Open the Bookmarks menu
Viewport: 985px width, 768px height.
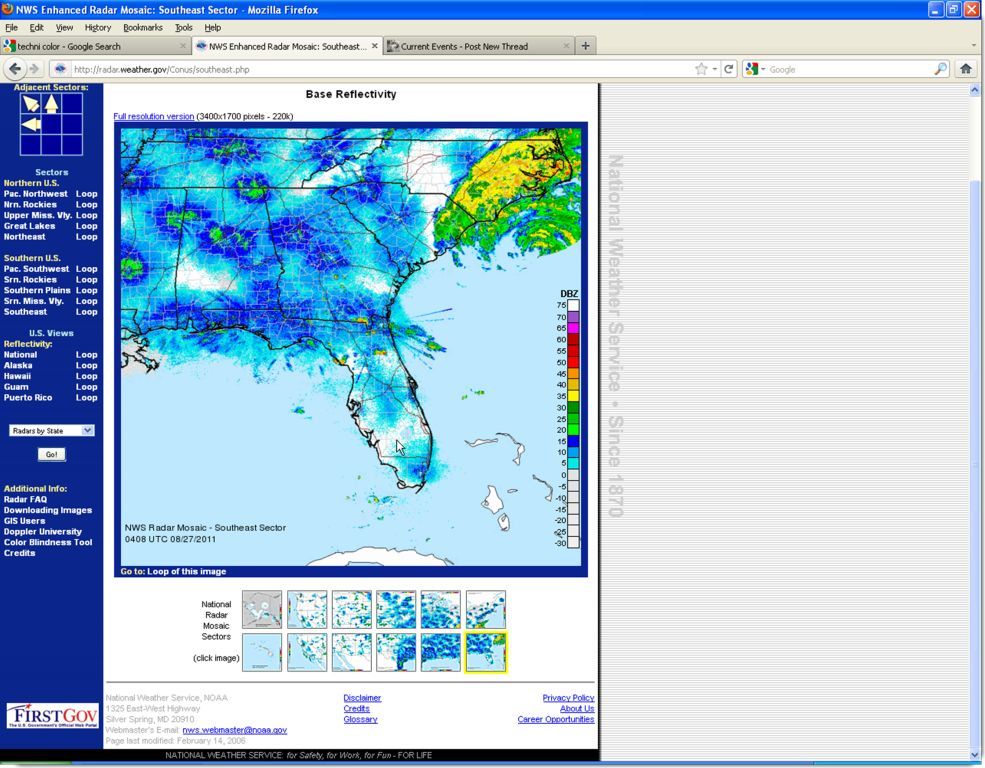pyautogui.click(x=142, y=27)
